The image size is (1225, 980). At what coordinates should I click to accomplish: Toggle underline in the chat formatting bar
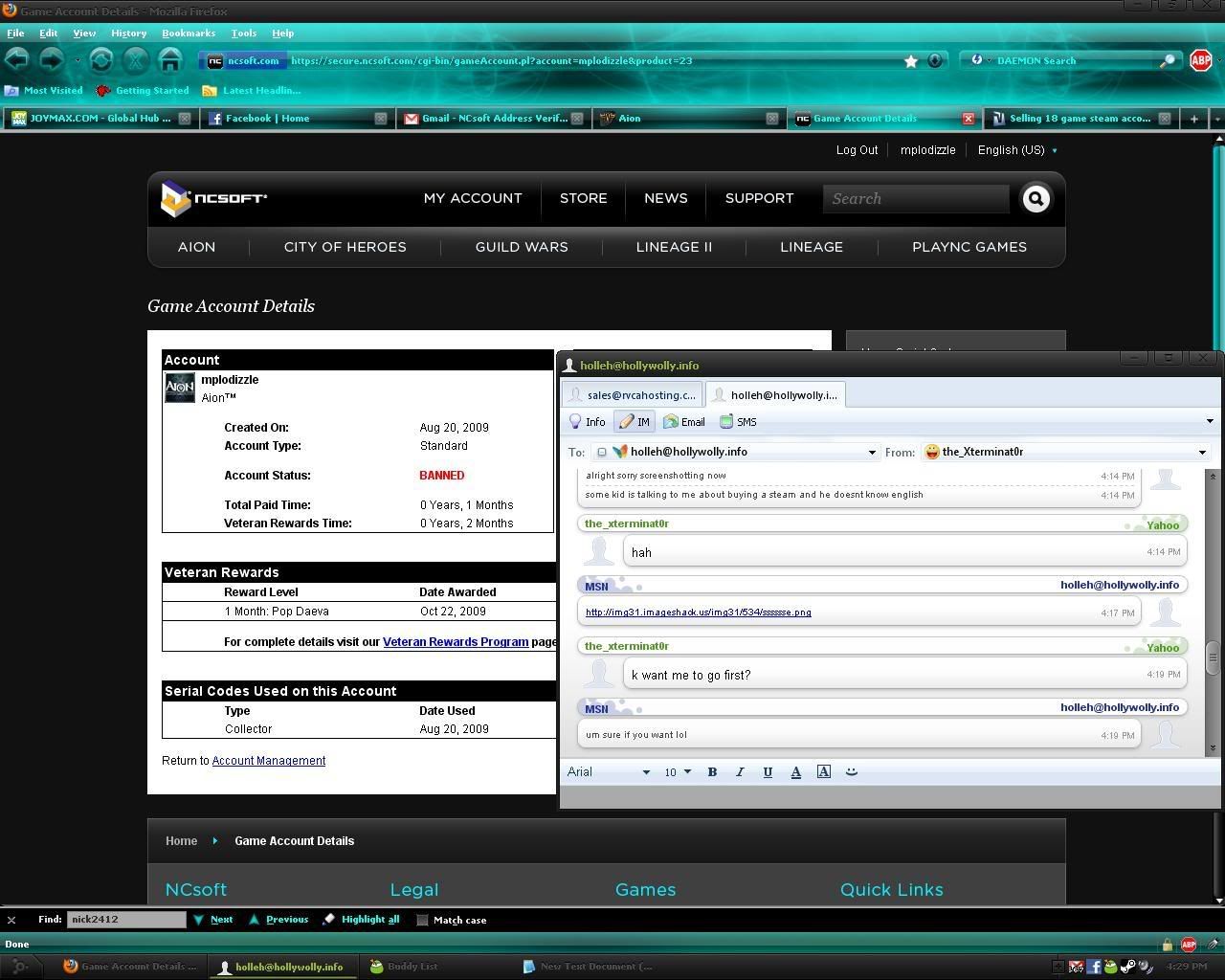[x=768, y=771]
